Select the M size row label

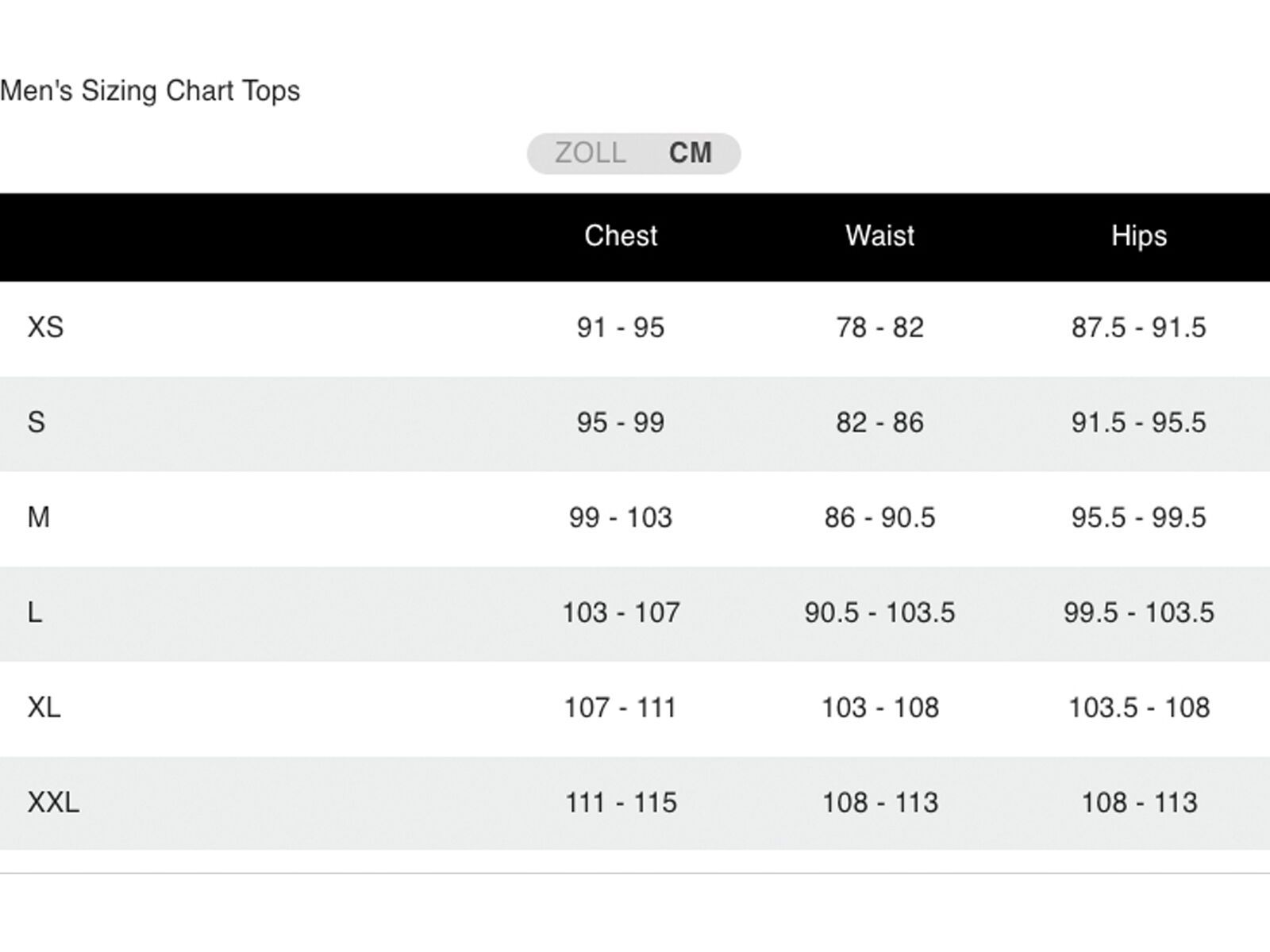[39, 517]
